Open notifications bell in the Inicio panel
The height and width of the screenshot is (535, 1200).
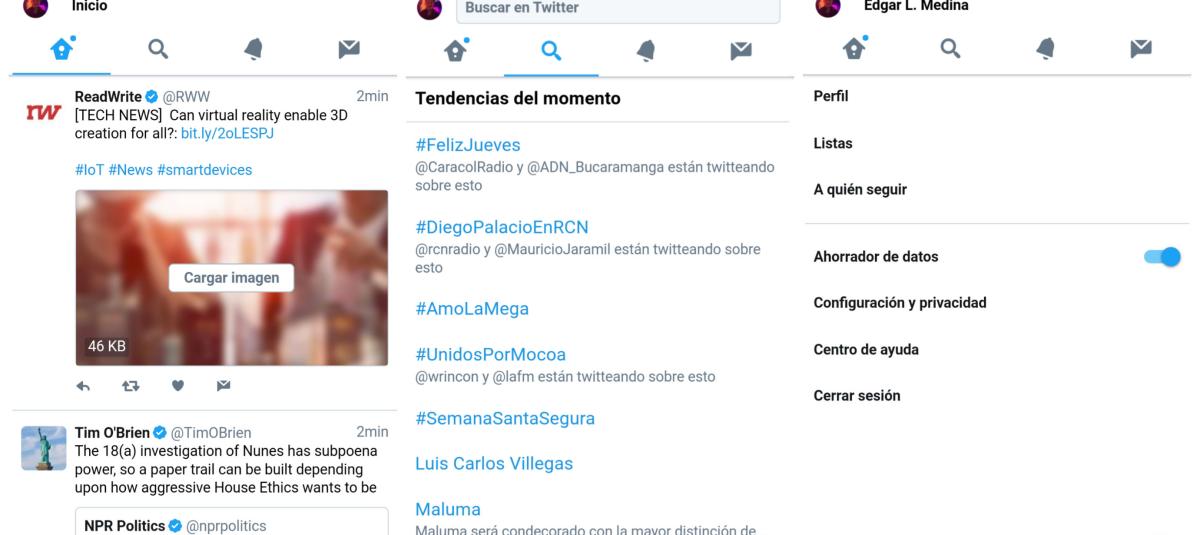253,50
